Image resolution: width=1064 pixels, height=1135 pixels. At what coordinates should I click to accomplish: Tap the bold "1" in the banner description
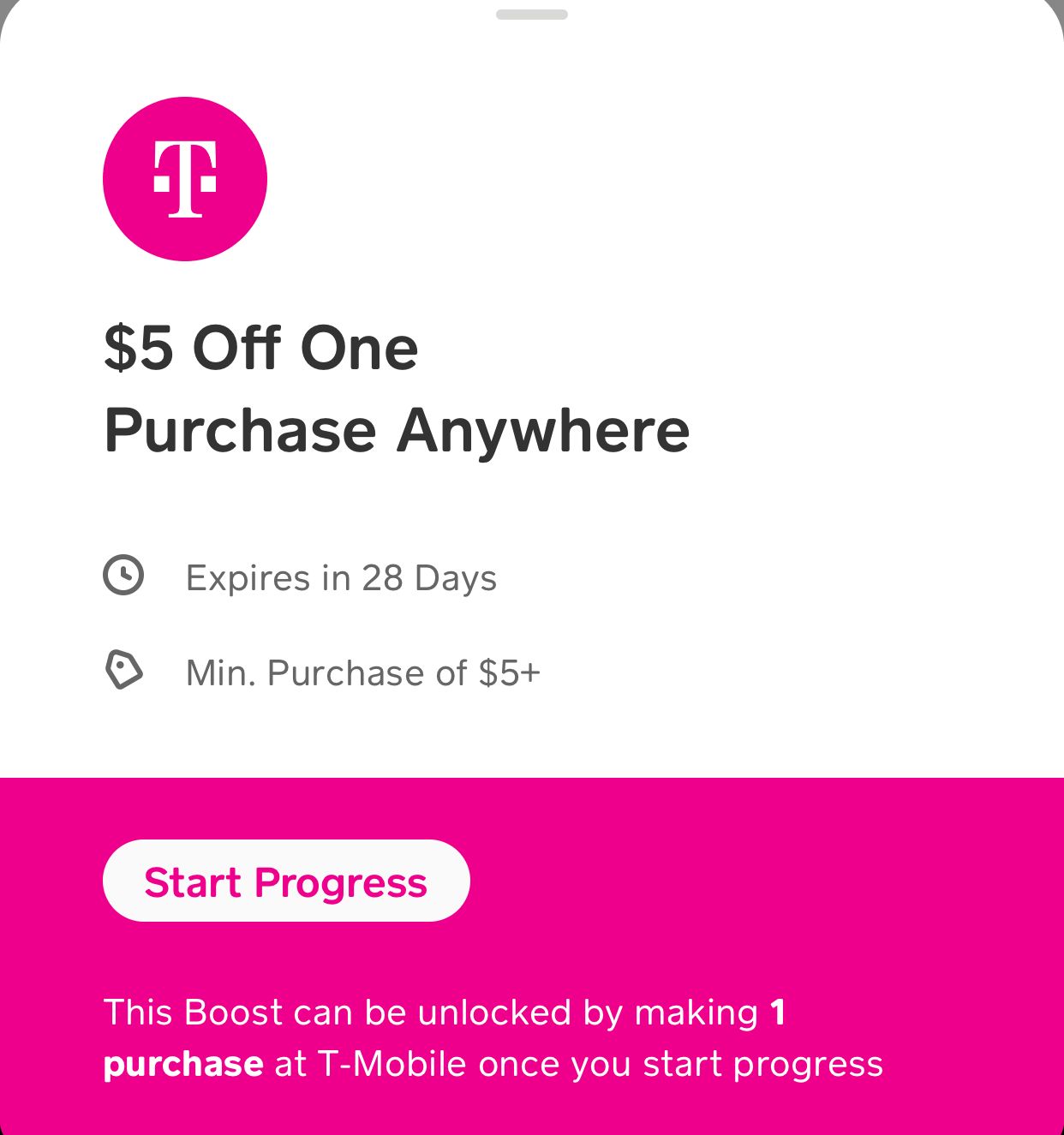tap(778, 1013)
